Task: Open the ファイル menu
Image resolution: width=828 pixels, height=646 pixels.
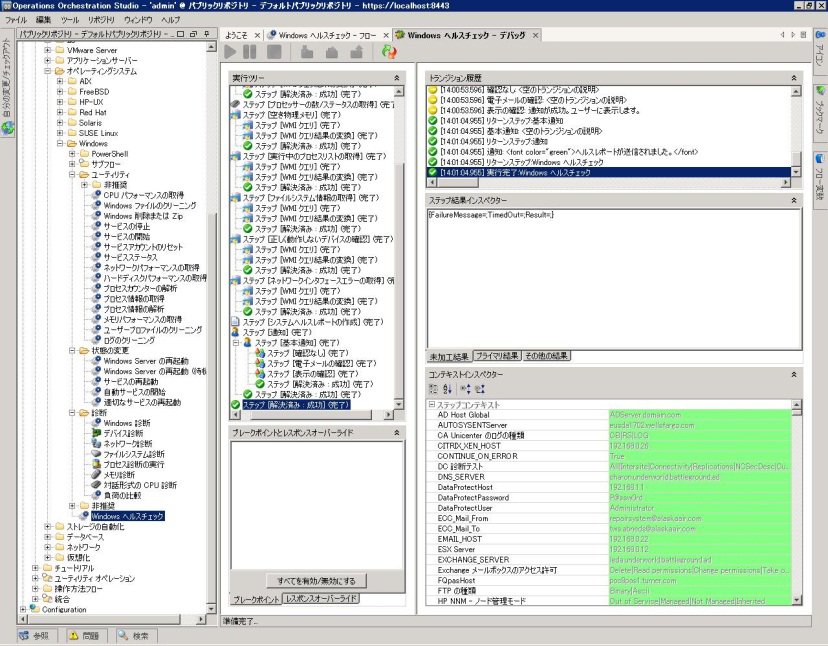Action: click(16, 20)
